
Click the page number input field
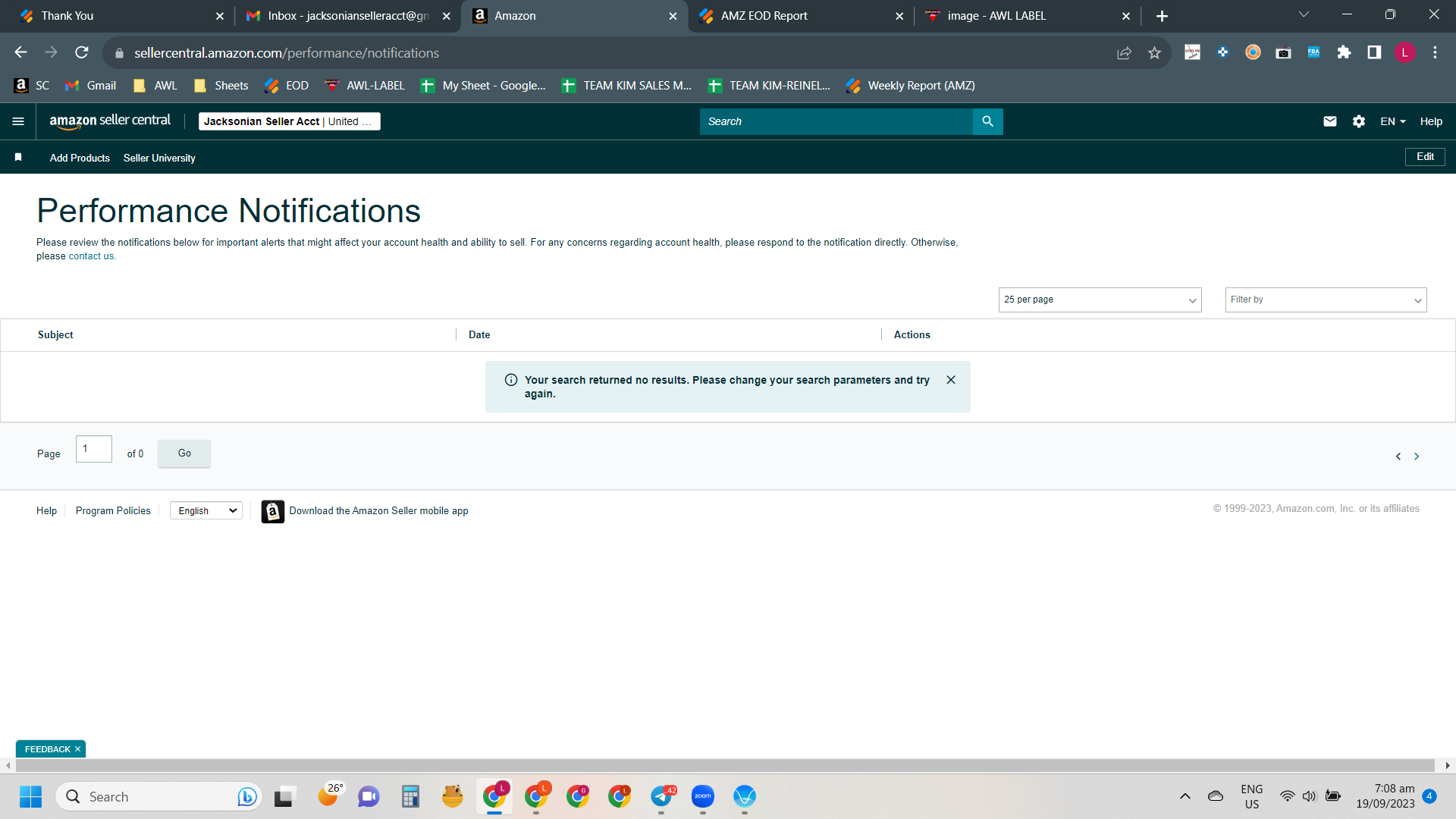(x=94, y=449)
